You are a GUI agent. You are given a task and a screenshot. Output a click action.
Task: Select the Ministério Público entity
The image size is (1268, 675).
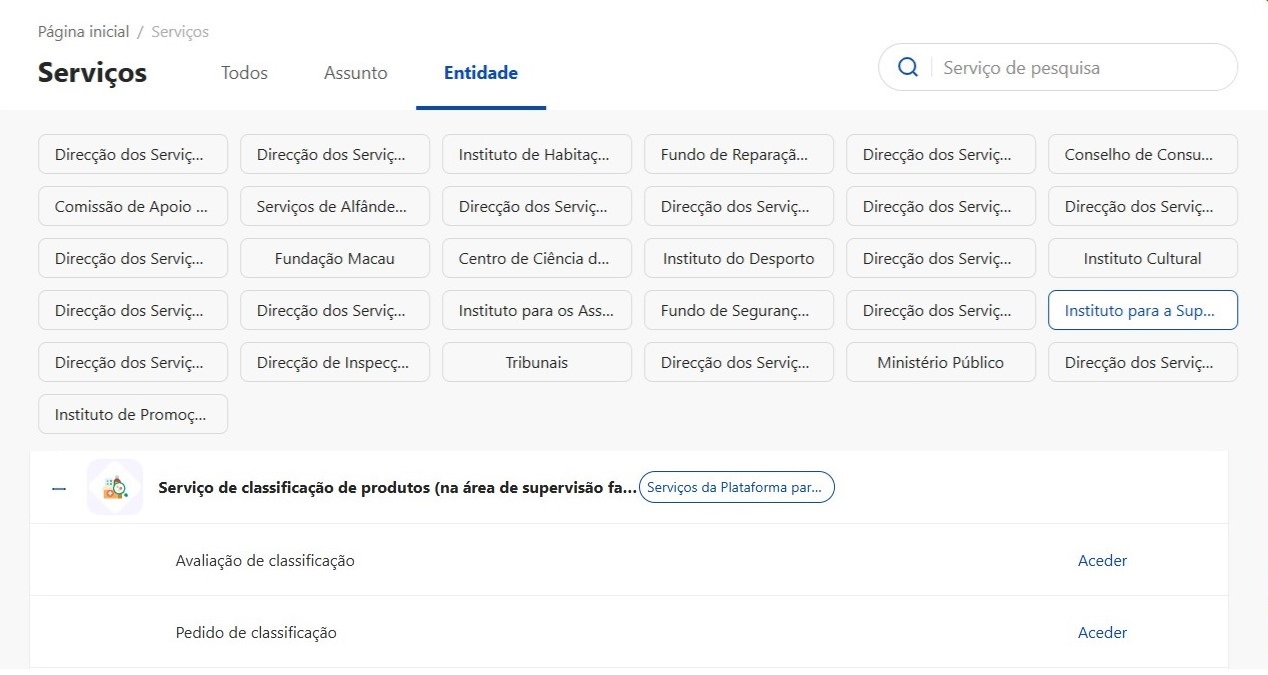(940, 362)
